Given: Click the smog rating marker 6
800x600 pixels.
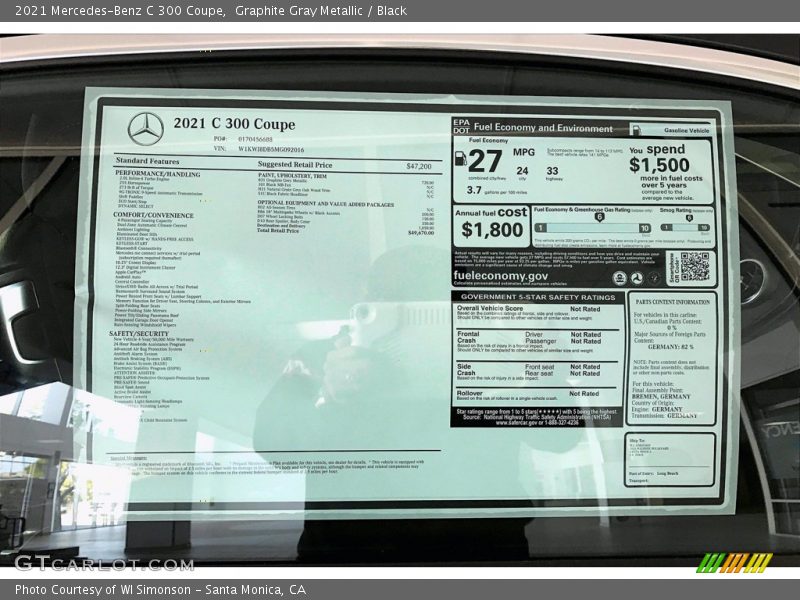Looking at the screenshot, I should [x=689, y=218].
